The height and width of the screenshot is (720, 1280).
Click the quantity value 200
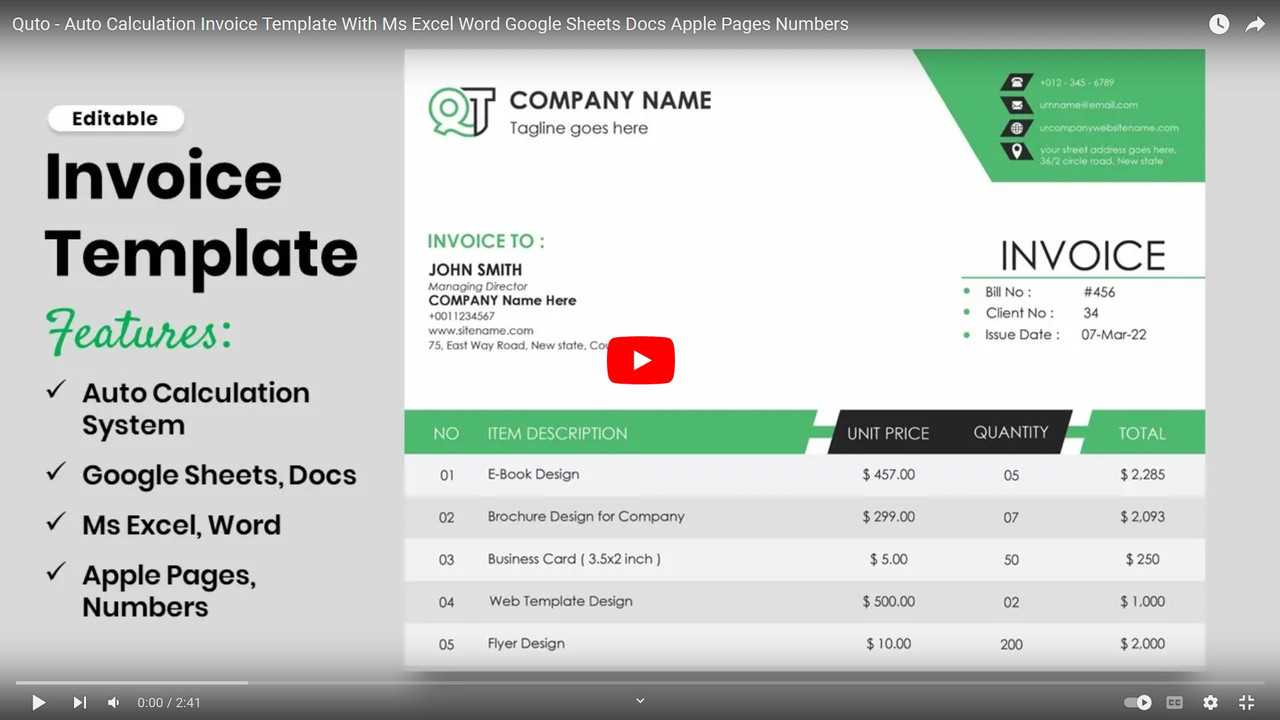click(1011, 644)
